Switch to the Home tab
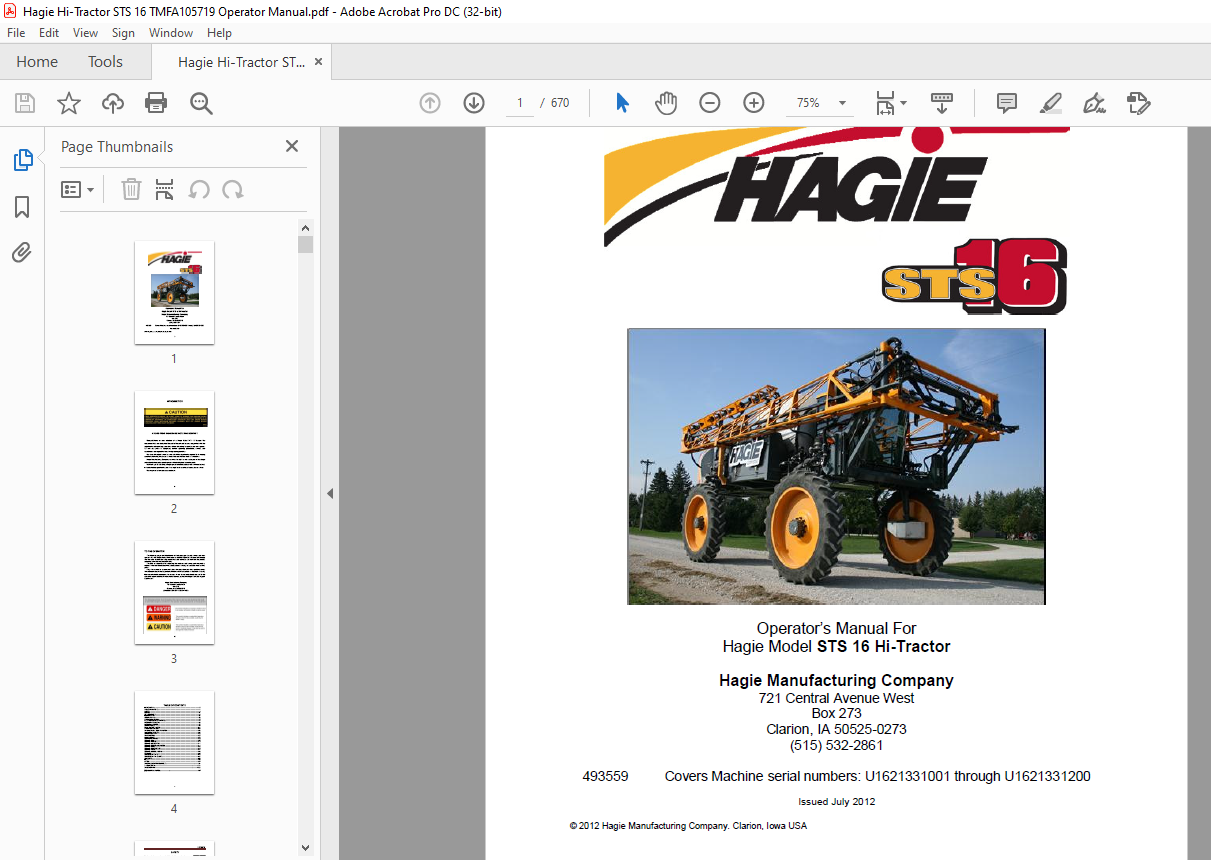 [x=37, y=62]
